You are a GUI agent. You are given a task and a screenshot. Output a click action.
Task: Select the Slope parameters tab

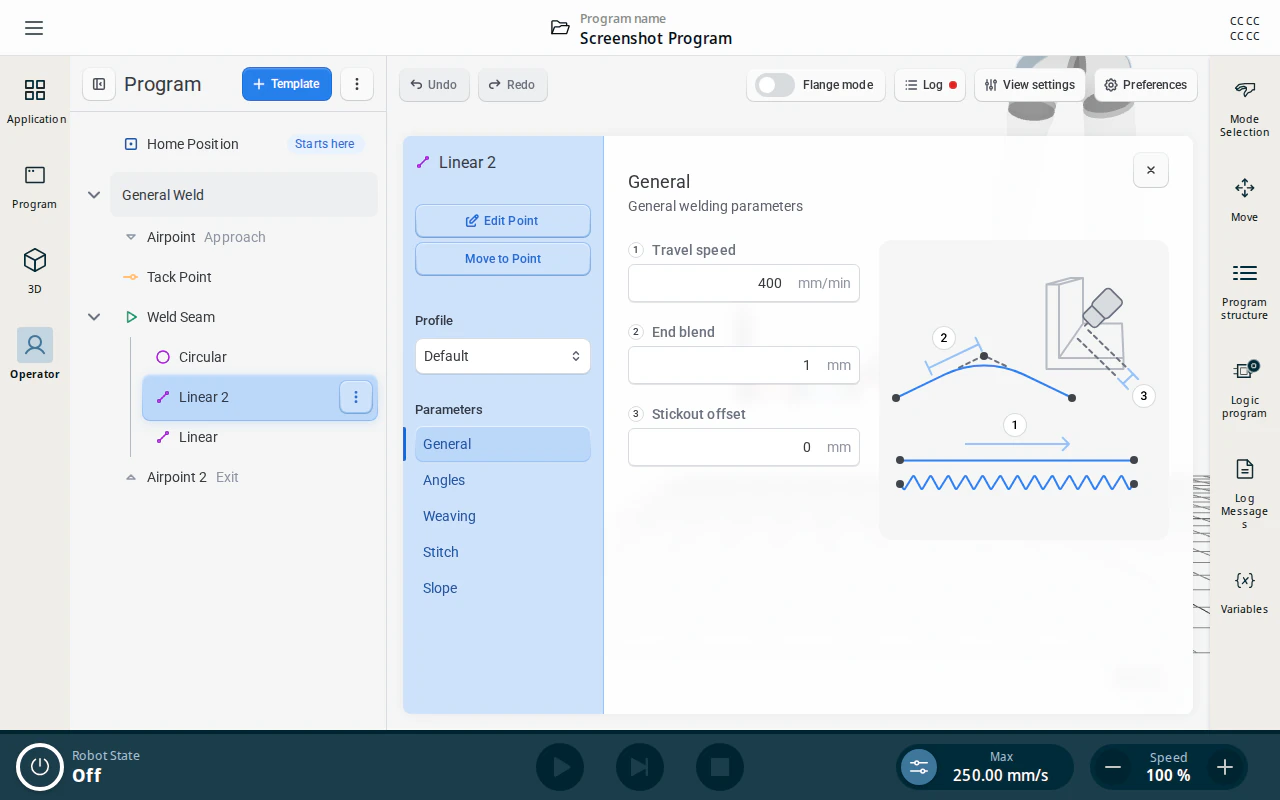pos(503,588)
